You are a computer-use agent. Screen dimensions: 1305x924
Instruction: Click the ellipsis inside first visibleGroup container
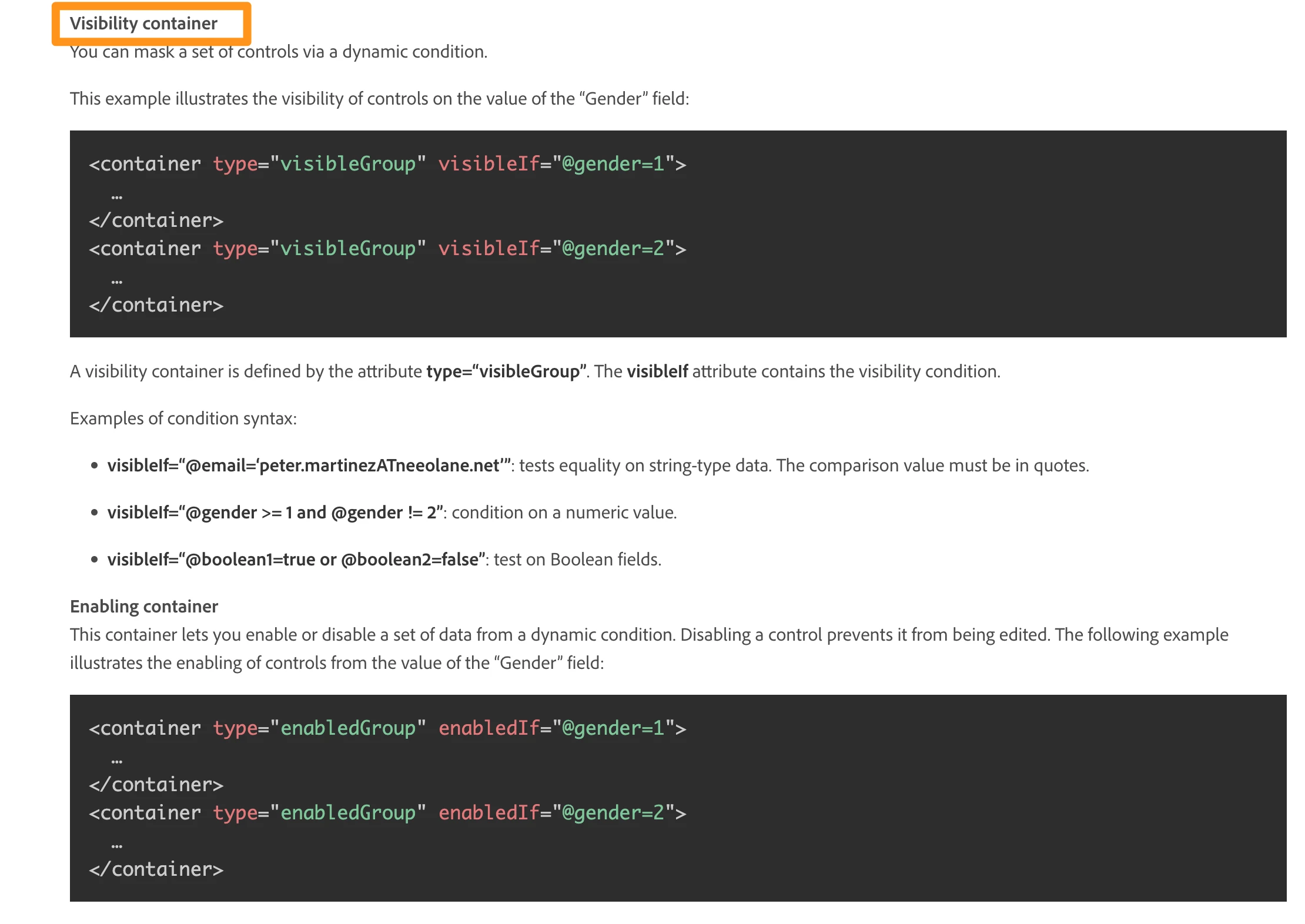(x=117, y=197)
